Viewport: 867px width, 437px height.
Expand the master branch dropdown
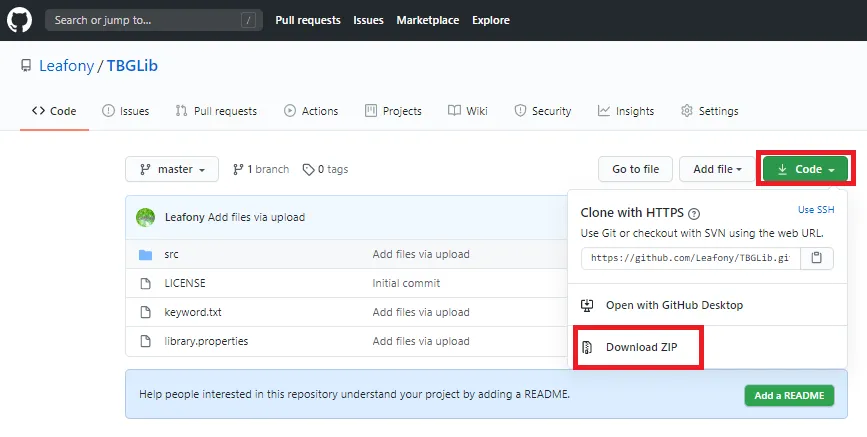[x=172, y=170]
